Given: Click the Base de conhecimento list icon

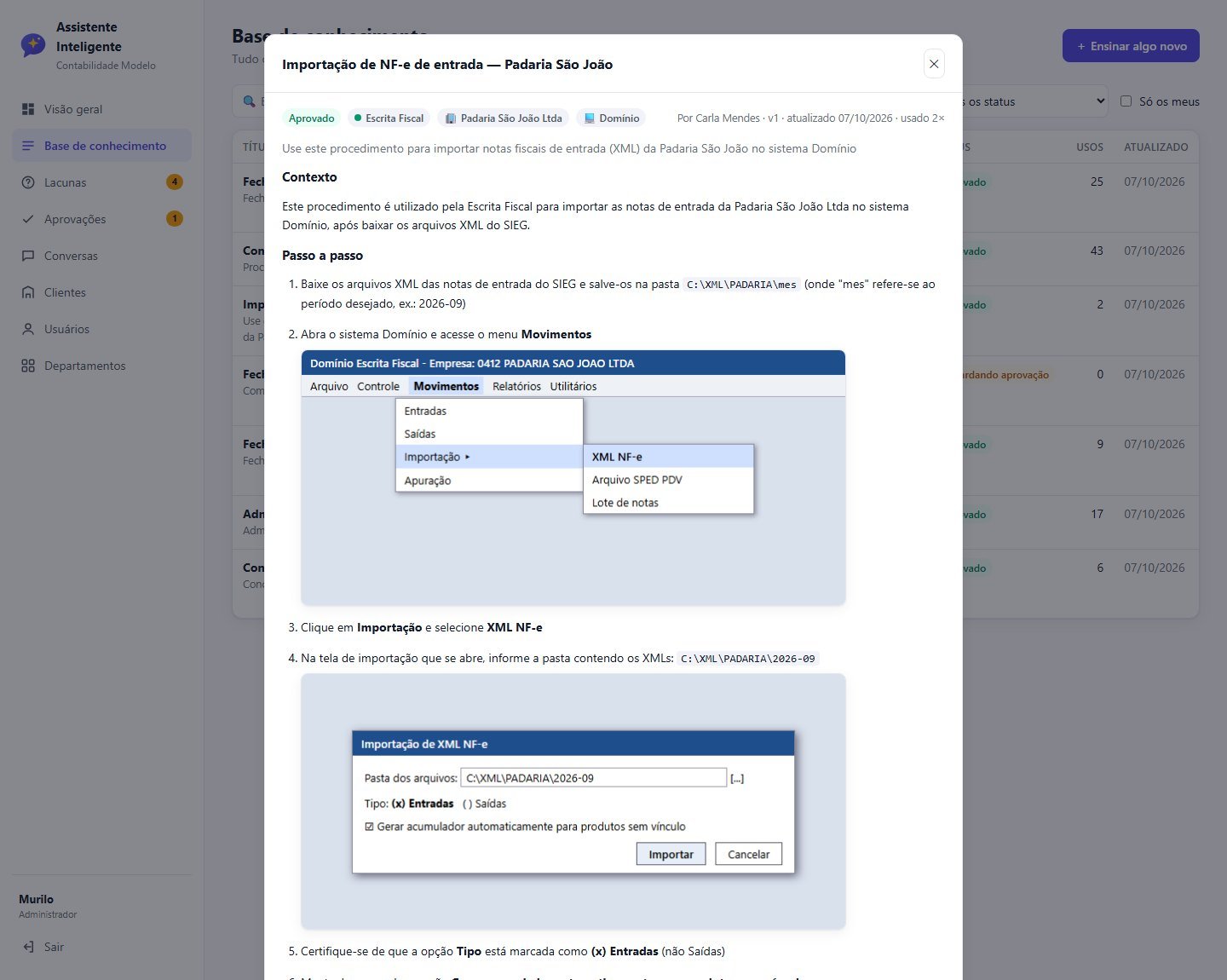Looking at the screenshot, I should (x=28, y=146).
